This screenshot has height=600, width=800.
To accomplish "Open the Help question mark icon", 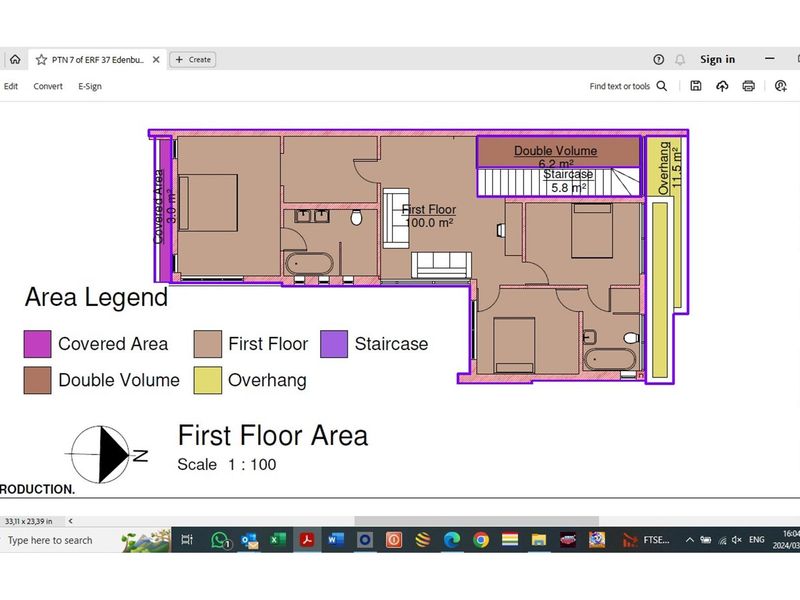I will click(658, 60).
